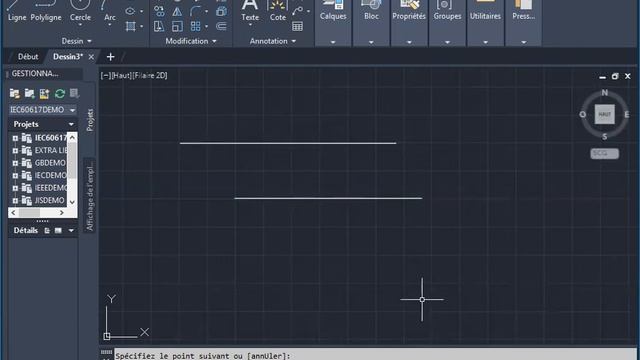Start the Cote dimension tool
This screenshot has width=640, height=360.
(278, 10)
